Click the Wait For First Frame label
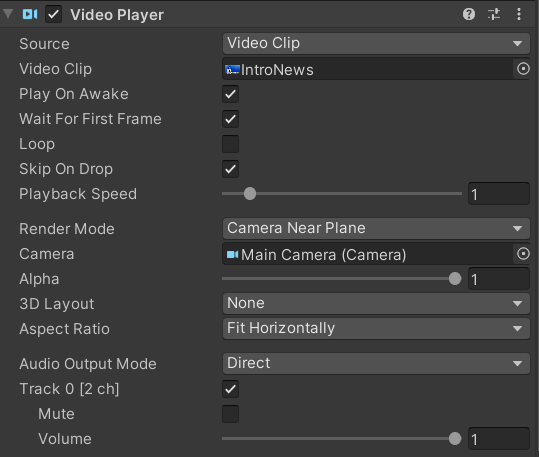The width and height of the screenshot is (539, 457). [90, 119]
